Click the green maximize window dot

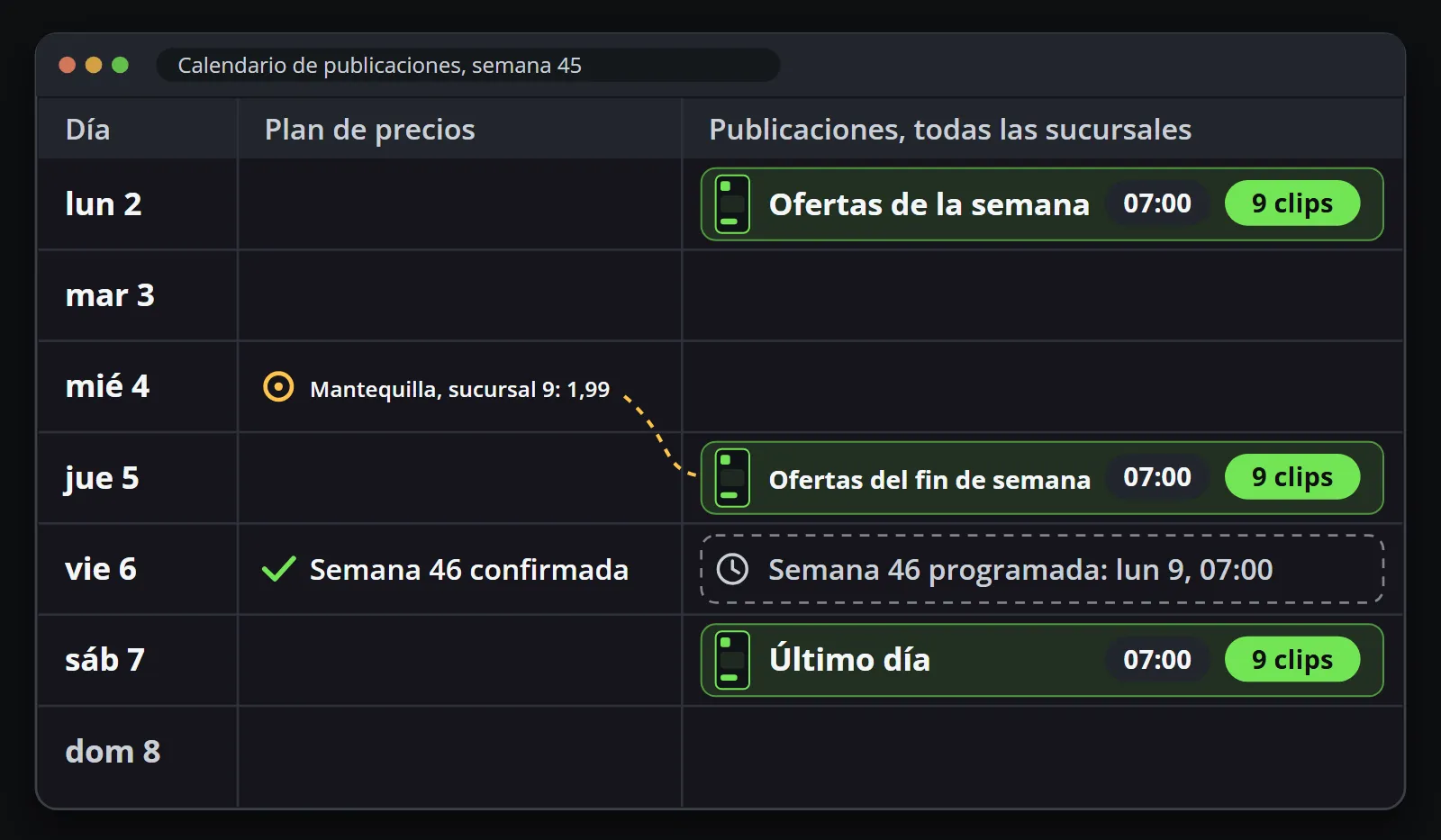tap(120, 65)
